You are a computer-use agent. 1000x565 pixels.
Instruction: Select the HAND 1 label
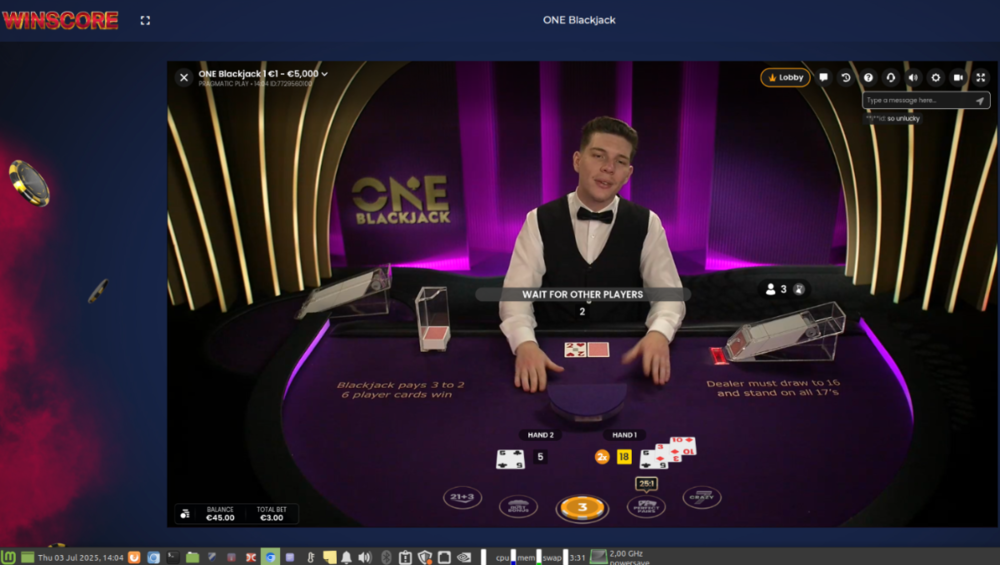[x=624, y=435]
